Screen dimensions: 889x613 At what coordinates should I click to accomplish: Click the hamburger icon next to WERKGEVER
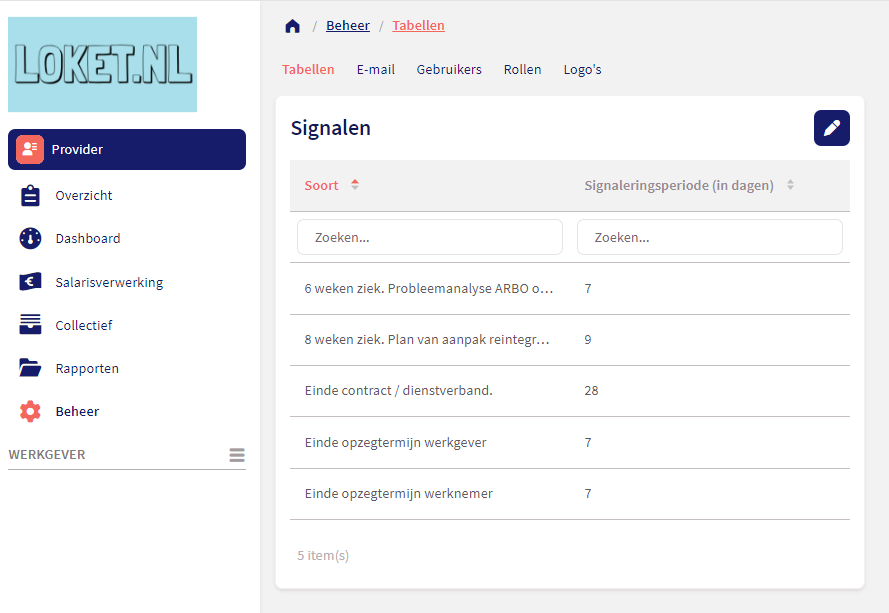tap(237, 454)
